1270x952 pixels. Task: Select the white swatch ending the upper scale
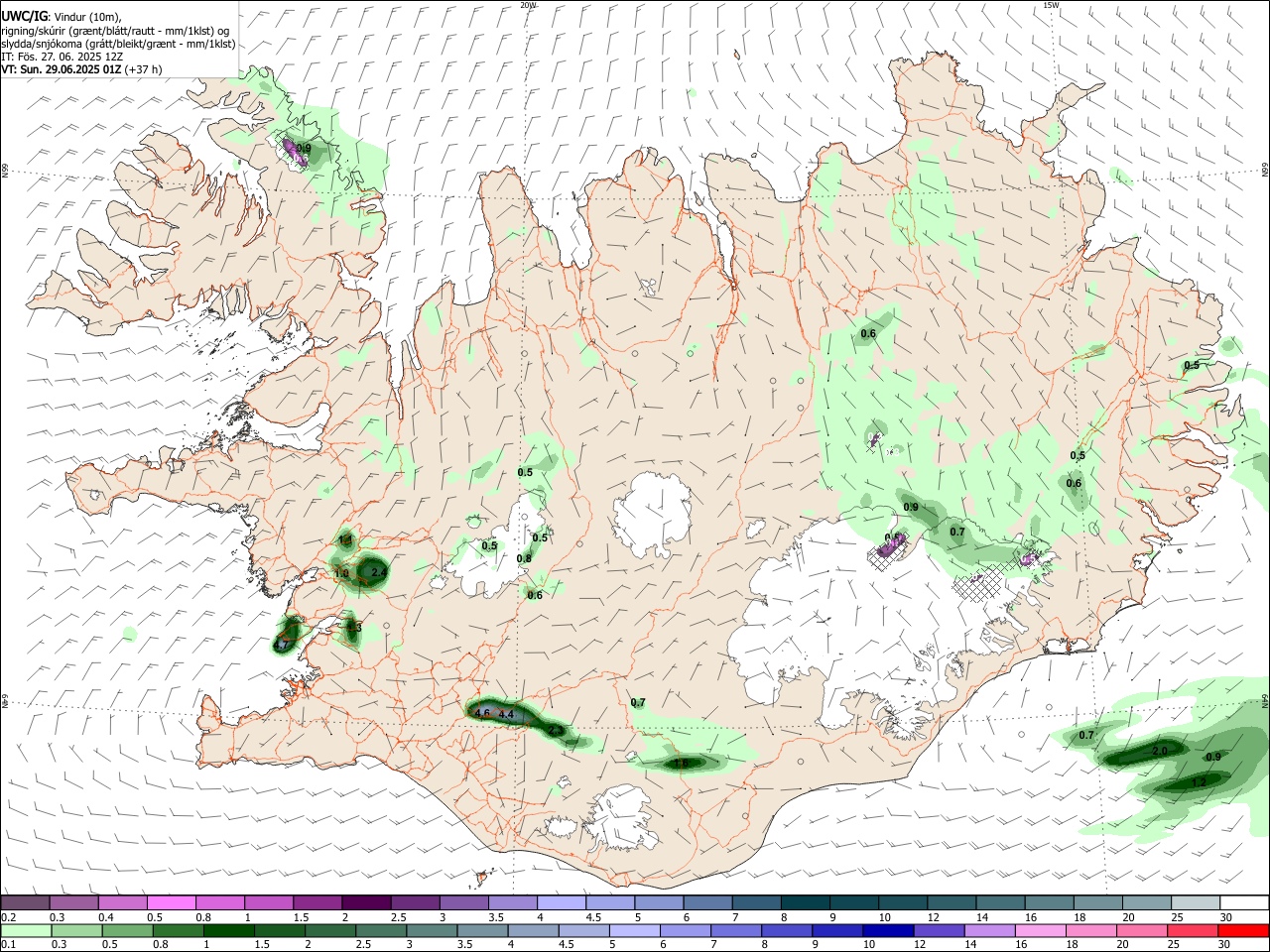[x=1244, y=903]
